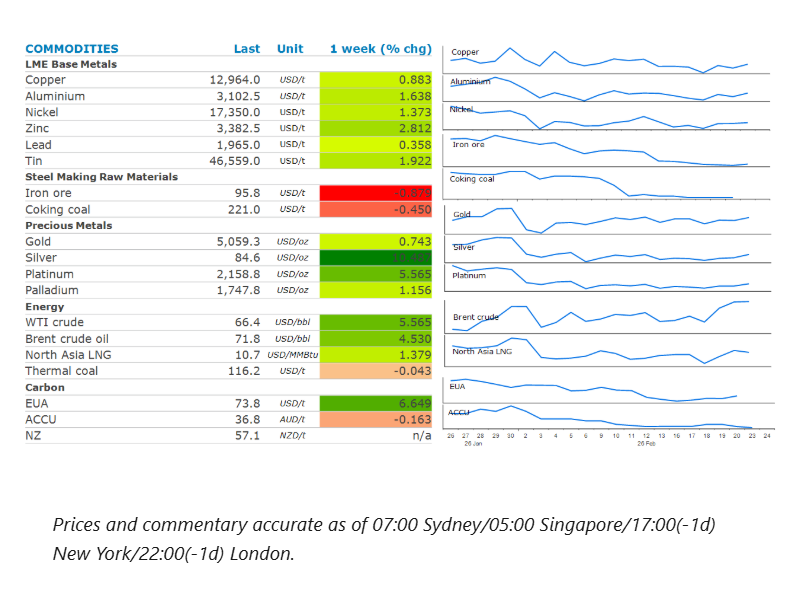The width and height of the screenshot is (797, 601).
Task: Click the Coking coal sparkline chart
Action: [606, 184]
